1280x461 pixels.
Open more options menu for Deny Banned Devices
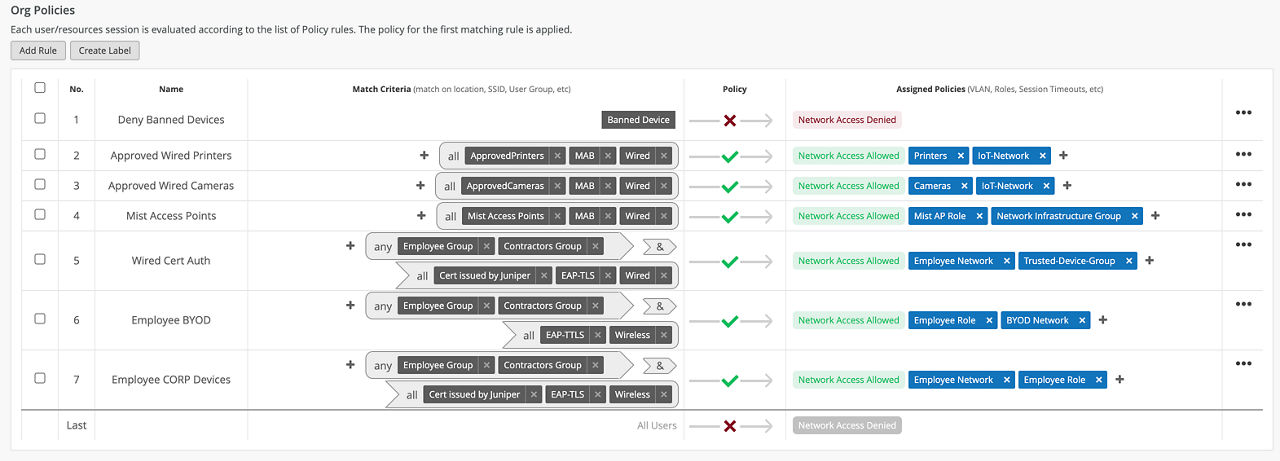tap(1243, 113)
